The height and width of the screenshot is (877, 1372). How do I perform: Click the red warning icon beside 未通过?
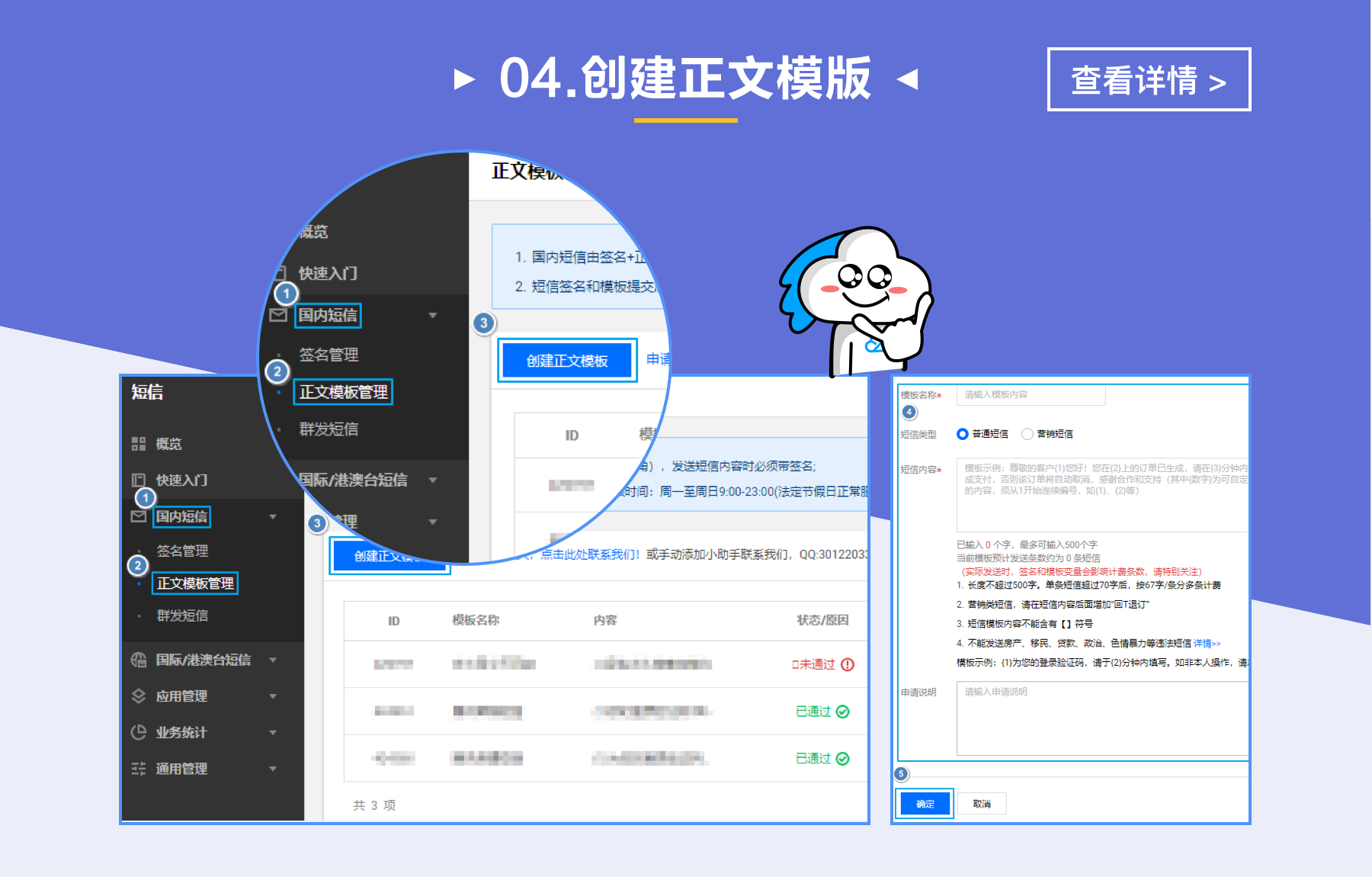point(848,664)
